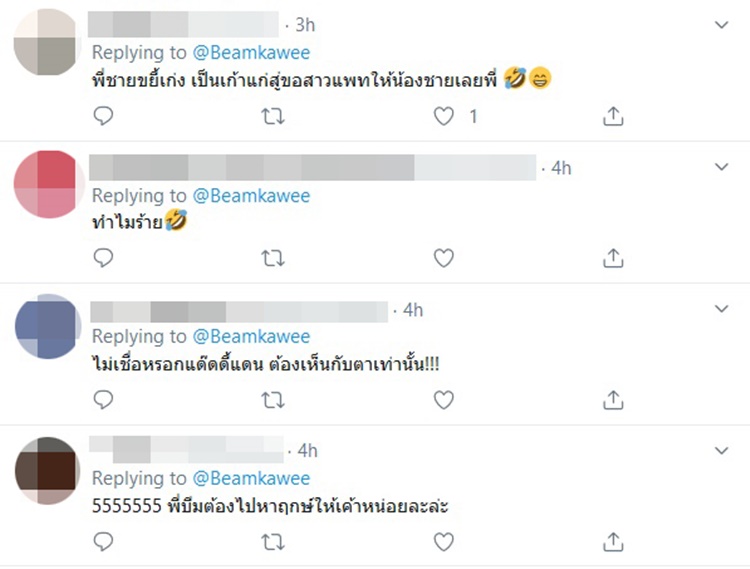Viewport: 750px width, 569px height.
Task: Like the tweet starting with 5555555
Action: 444,542
